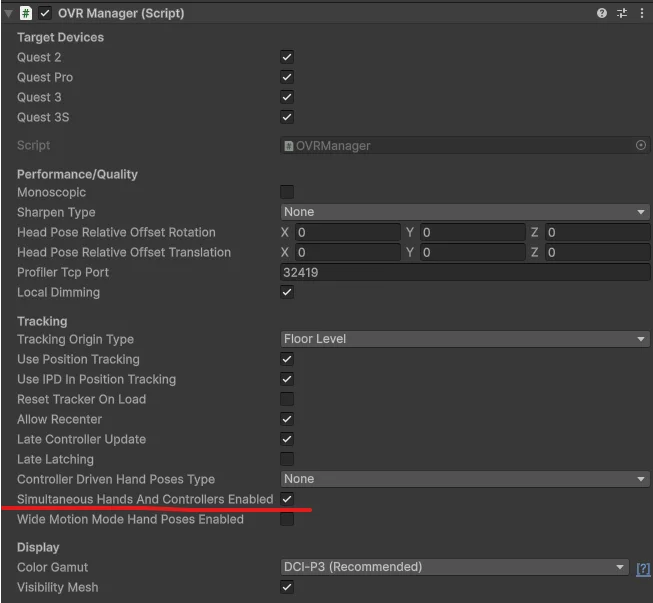
Task: Click the Target Devices section heading
Action: [x=60, y=37]
